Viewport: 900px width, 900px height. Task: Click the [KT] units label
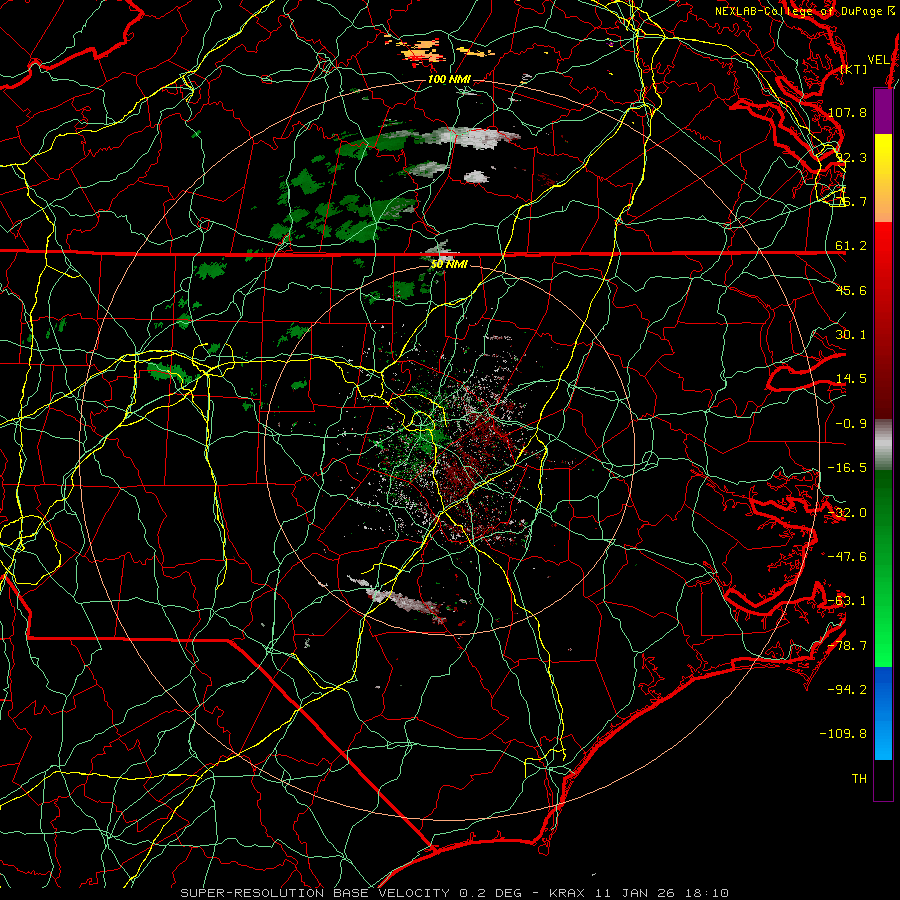point(854,69)
